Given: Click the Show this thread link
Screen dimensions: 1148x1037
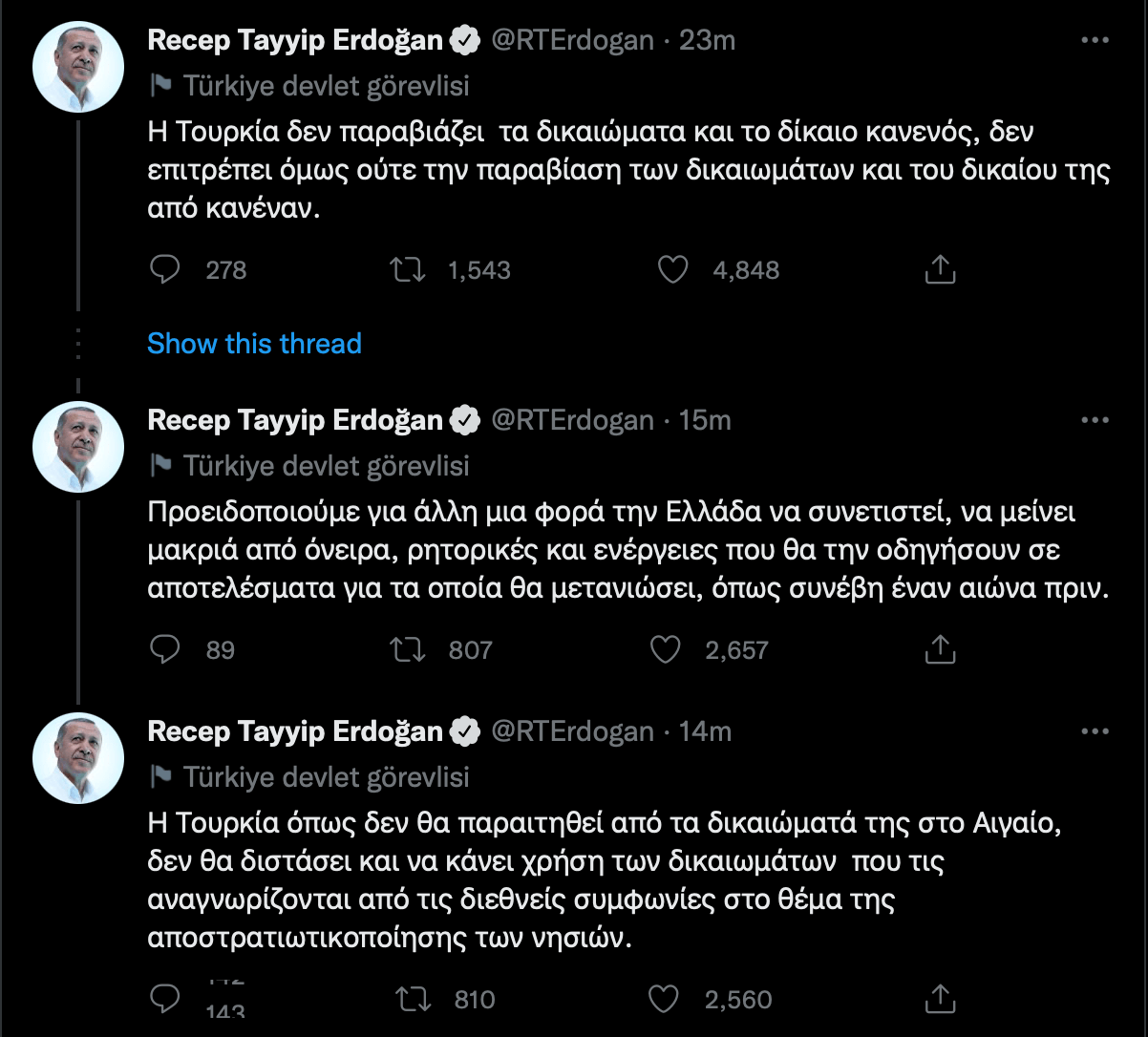Looking at the screenshot, I should (x=254, y=344).
